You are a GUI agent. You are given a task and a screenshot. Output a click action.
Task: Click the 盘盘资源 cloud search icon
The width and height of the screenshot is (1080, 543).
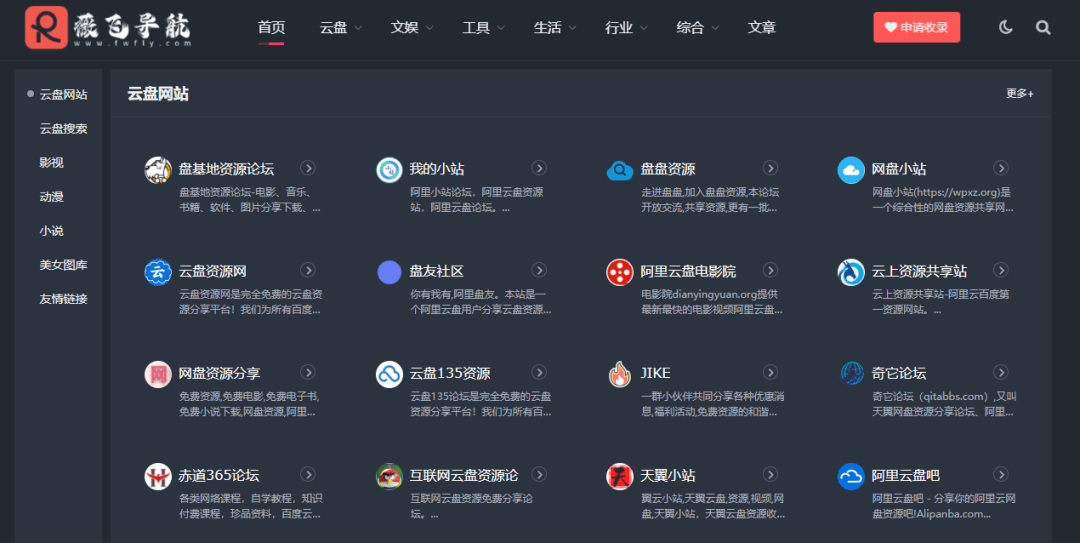620,170
